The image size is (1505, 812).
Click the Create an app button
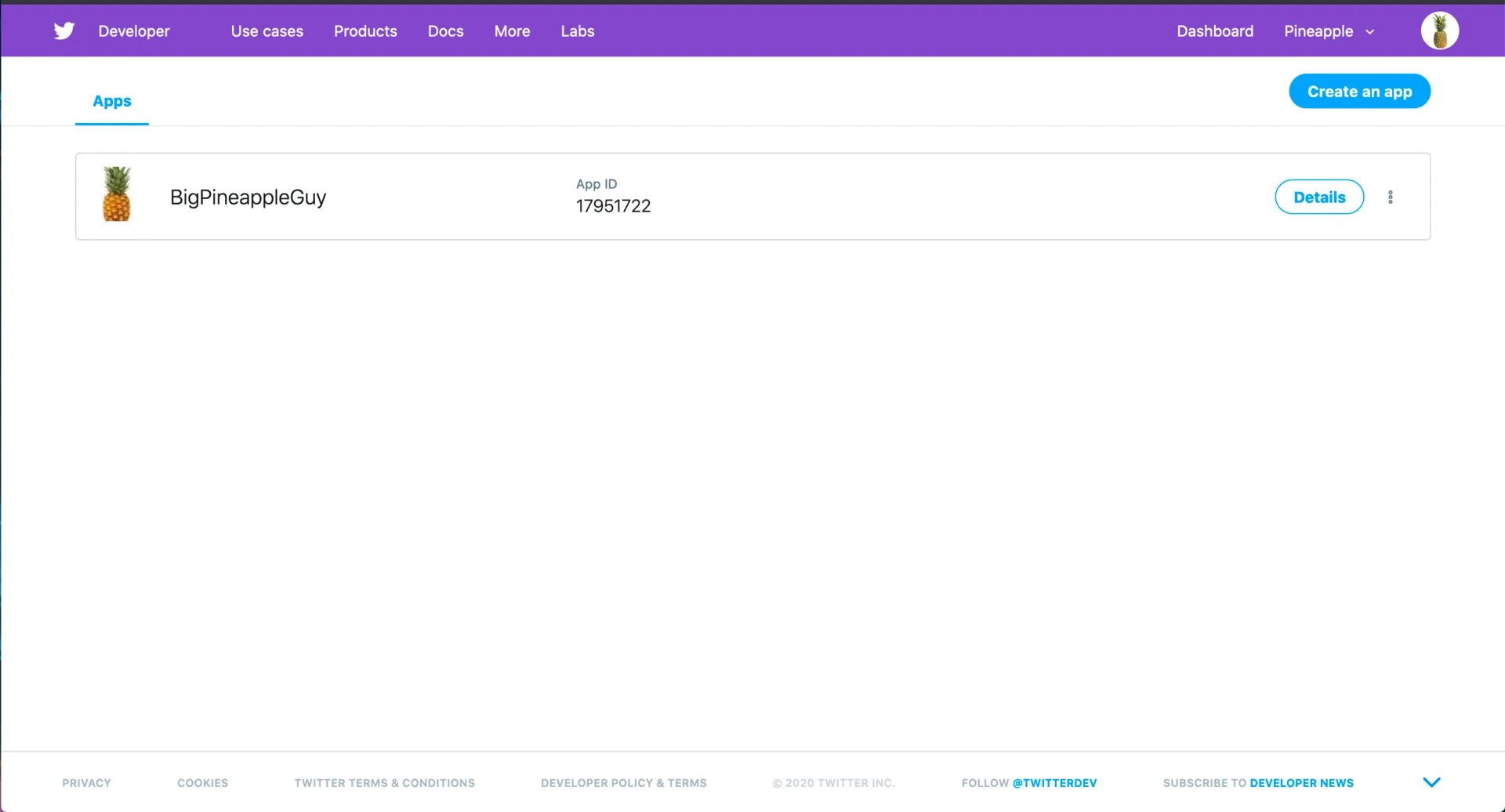tap(1359, 91)
